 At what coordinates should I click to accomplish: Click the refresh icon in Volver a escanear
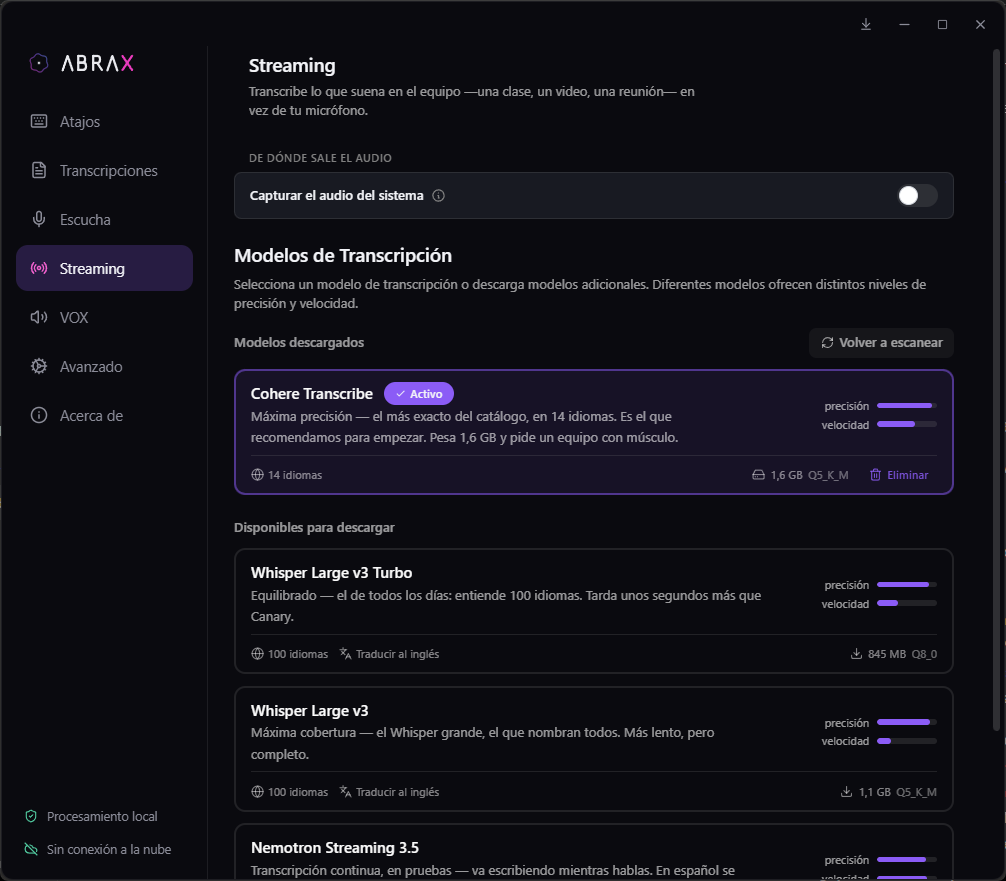tap(828, 343)
